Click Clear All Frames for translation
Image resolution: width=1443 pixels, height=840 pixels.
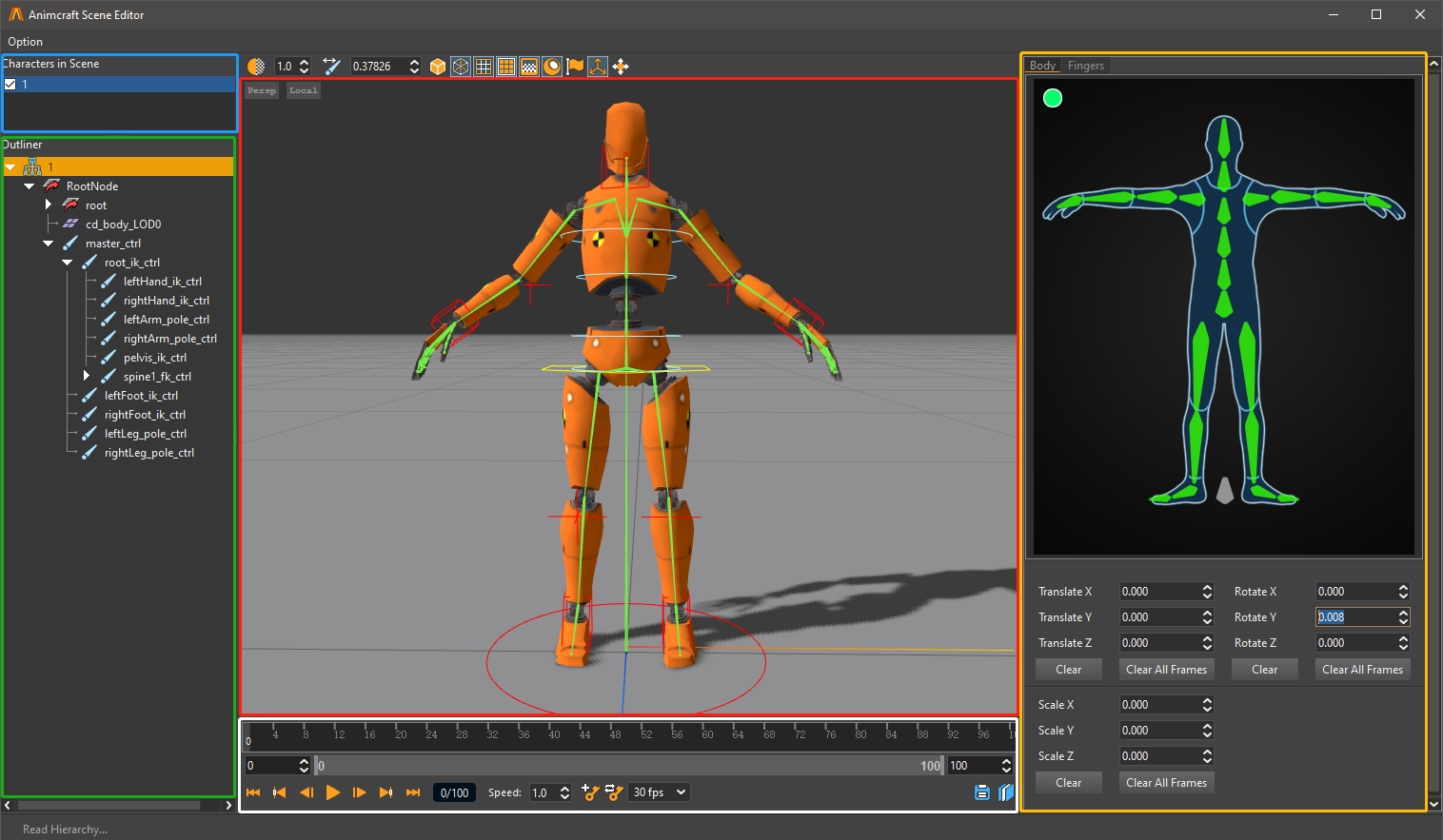1166,670
